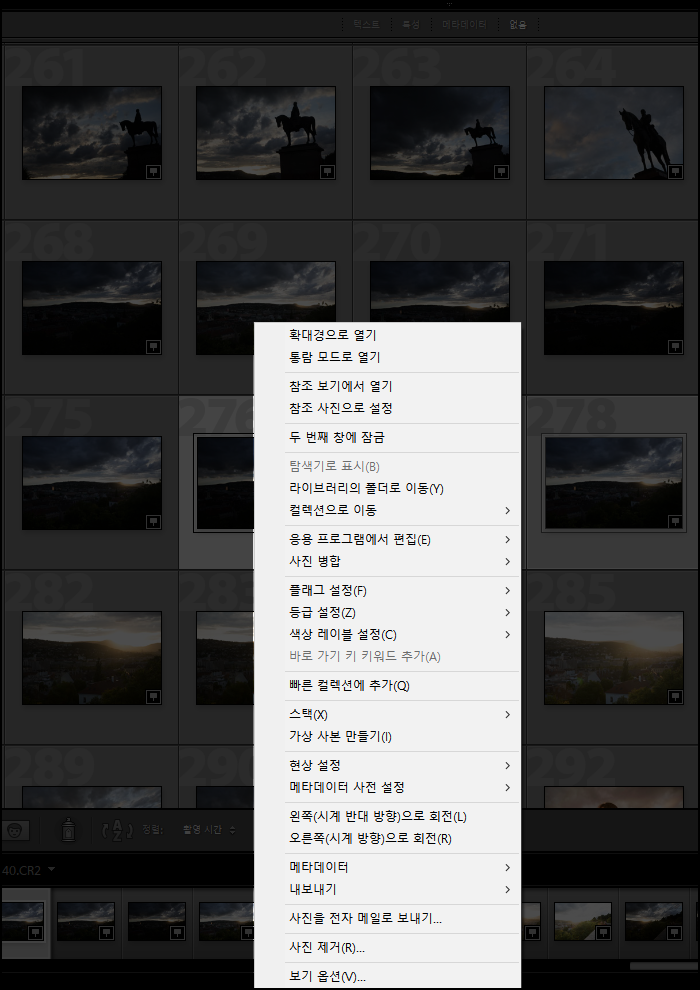Click the badge on photo 271
This screenshot has width=700, height=990.
click(x=675, y=347)
